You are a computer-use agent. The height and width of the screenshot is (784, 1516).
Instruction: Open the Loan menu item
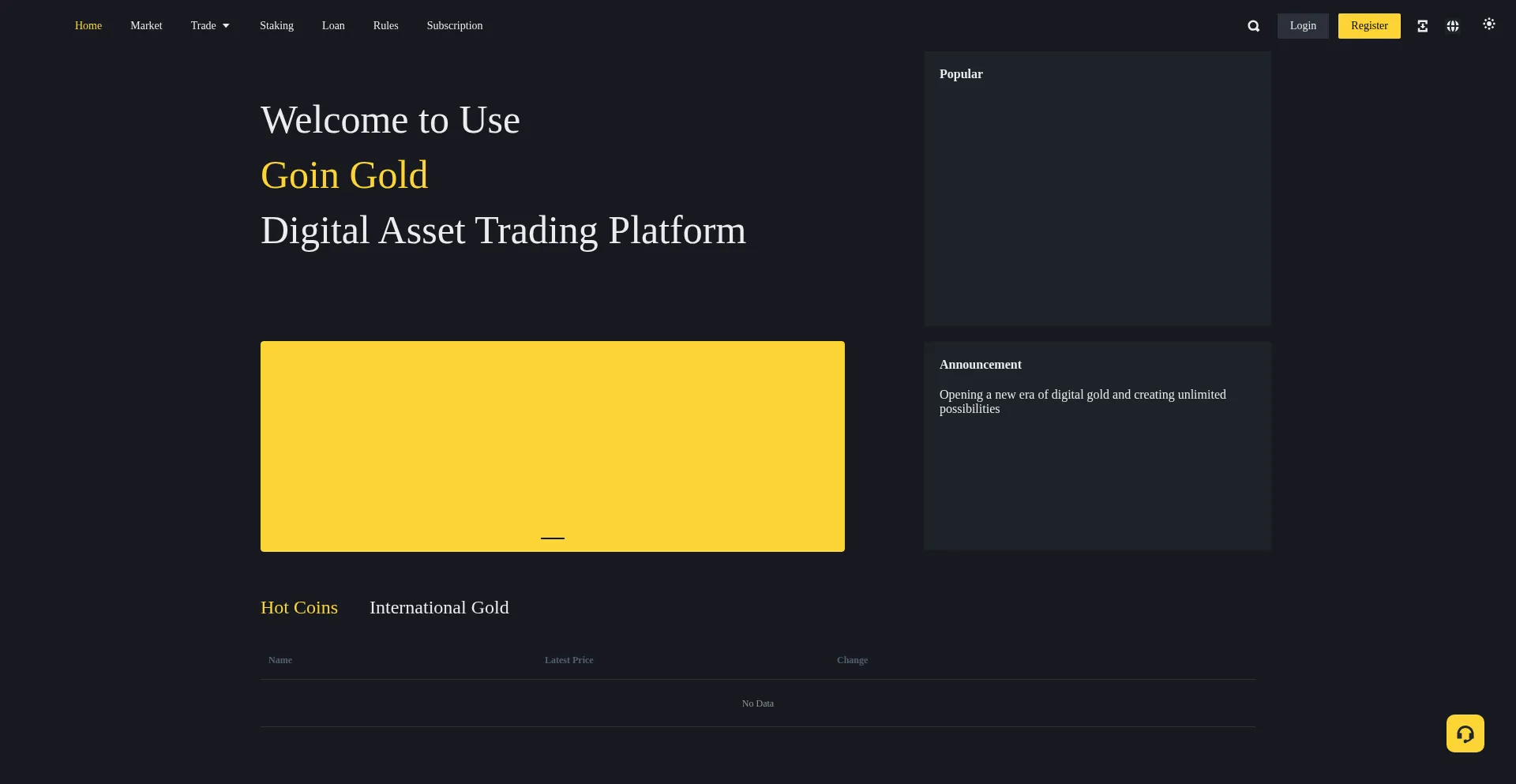333,26
